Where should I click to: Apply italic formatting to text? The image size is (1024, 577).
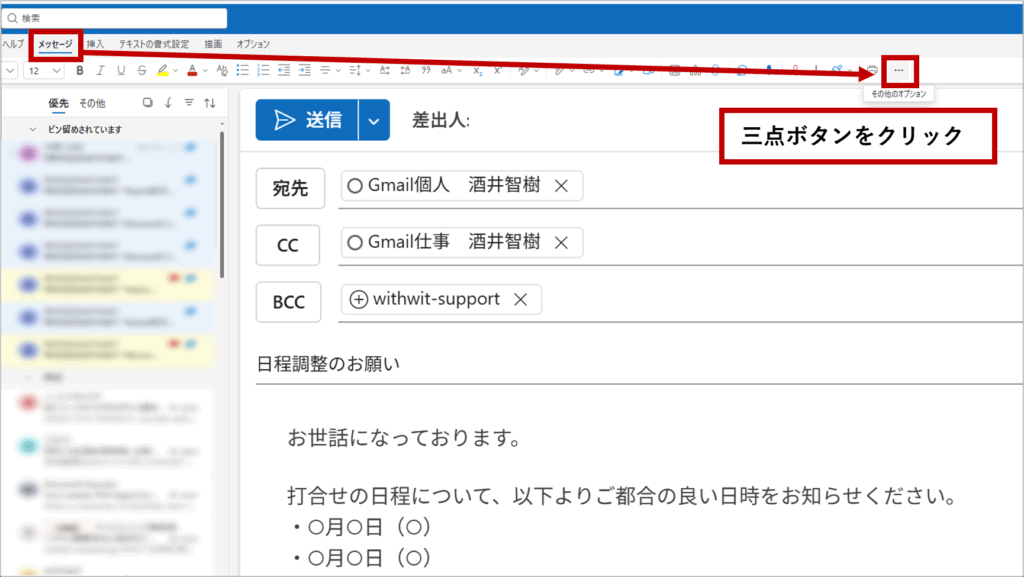pos(101,71)
